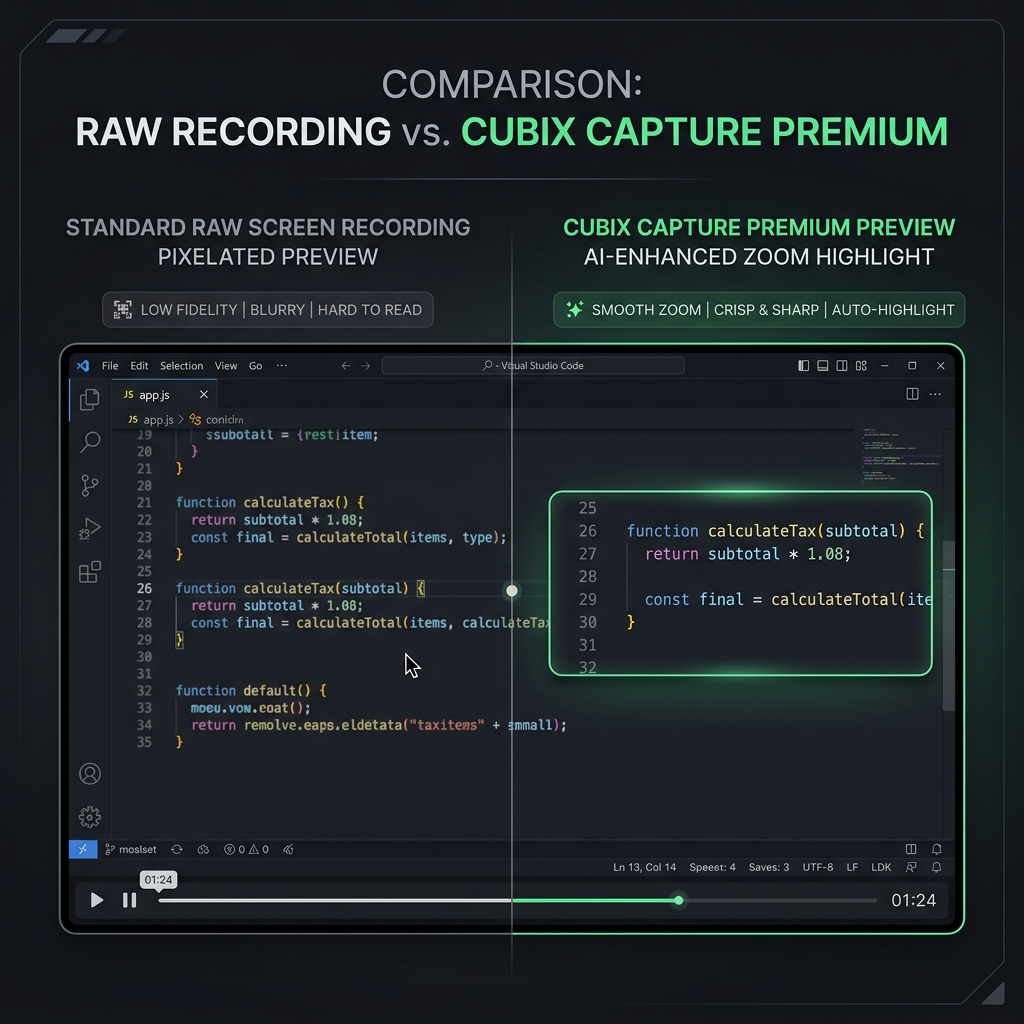Click the editor vertical scrollbar

pos(949,626)
